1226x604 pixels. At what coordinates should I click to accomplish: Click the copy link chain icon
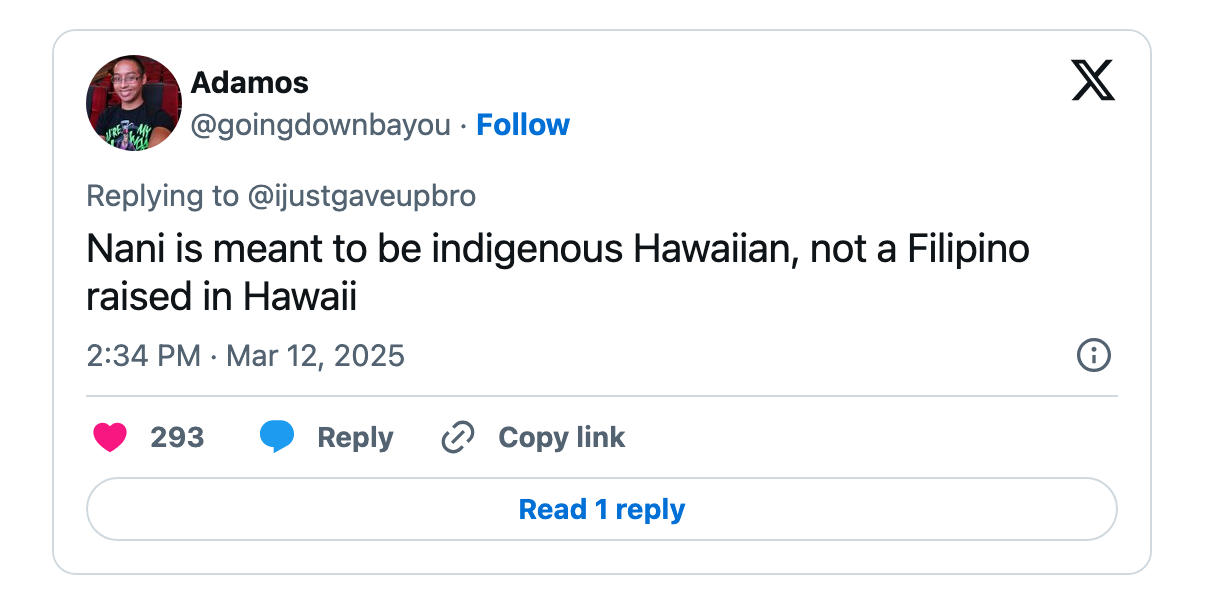457,437
